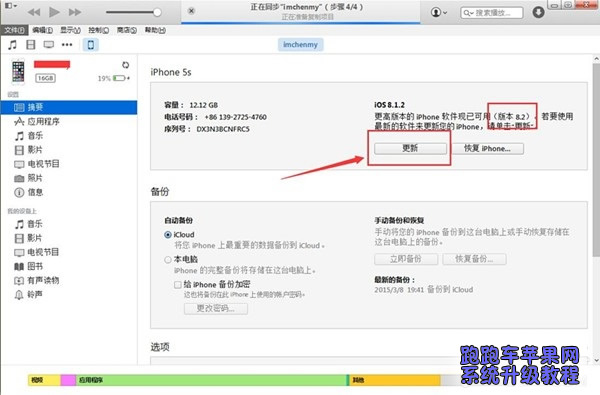600x395 pixels.
Task: Open the 帮助(H) menu
Action: (x=155, y=30)
